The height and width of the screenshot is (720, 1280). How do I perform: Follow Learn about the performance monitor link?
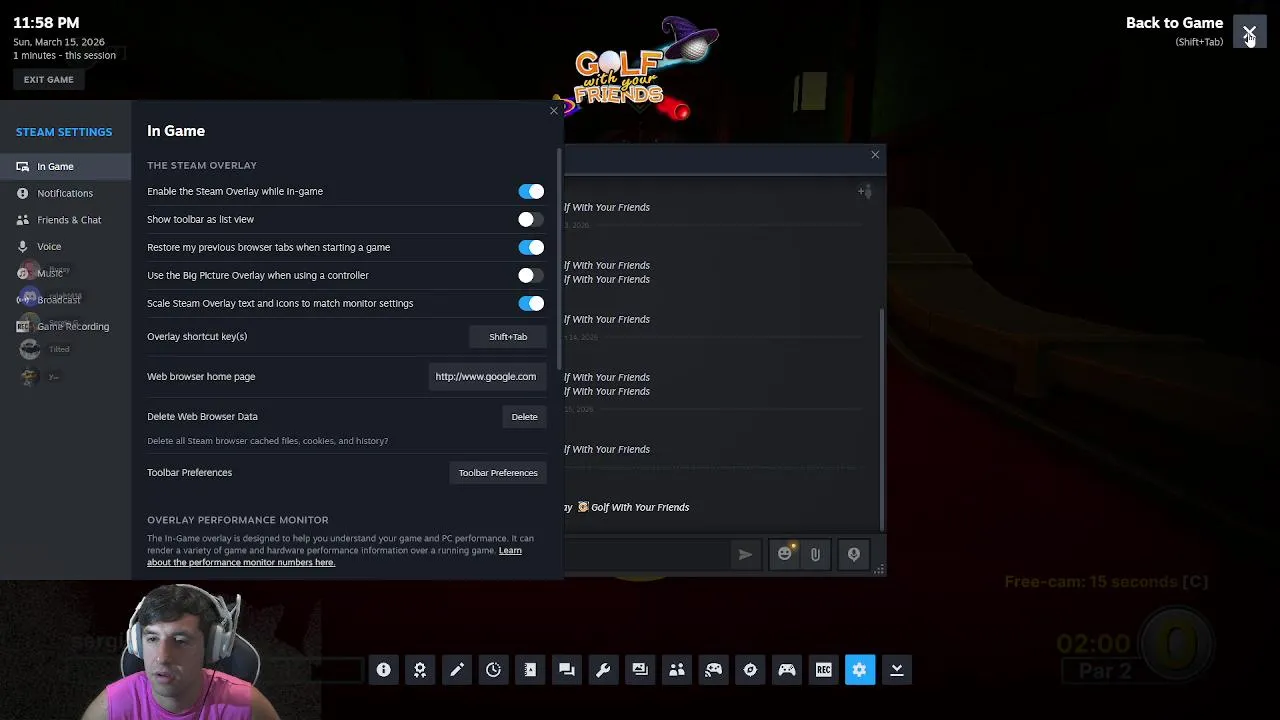tap(334, 556)
